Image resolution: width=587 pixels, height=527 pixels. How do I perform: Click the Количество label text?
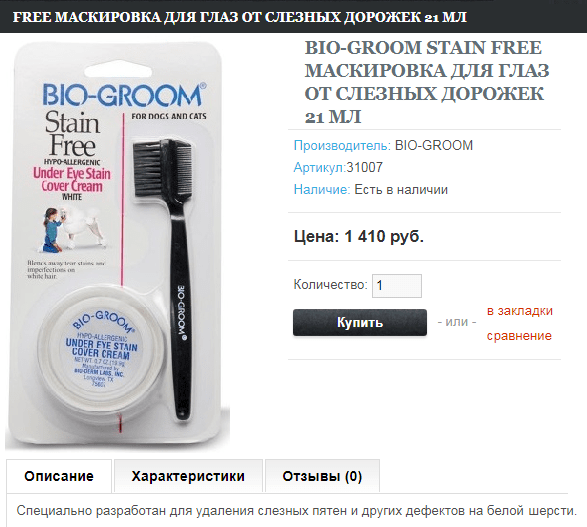331,284
